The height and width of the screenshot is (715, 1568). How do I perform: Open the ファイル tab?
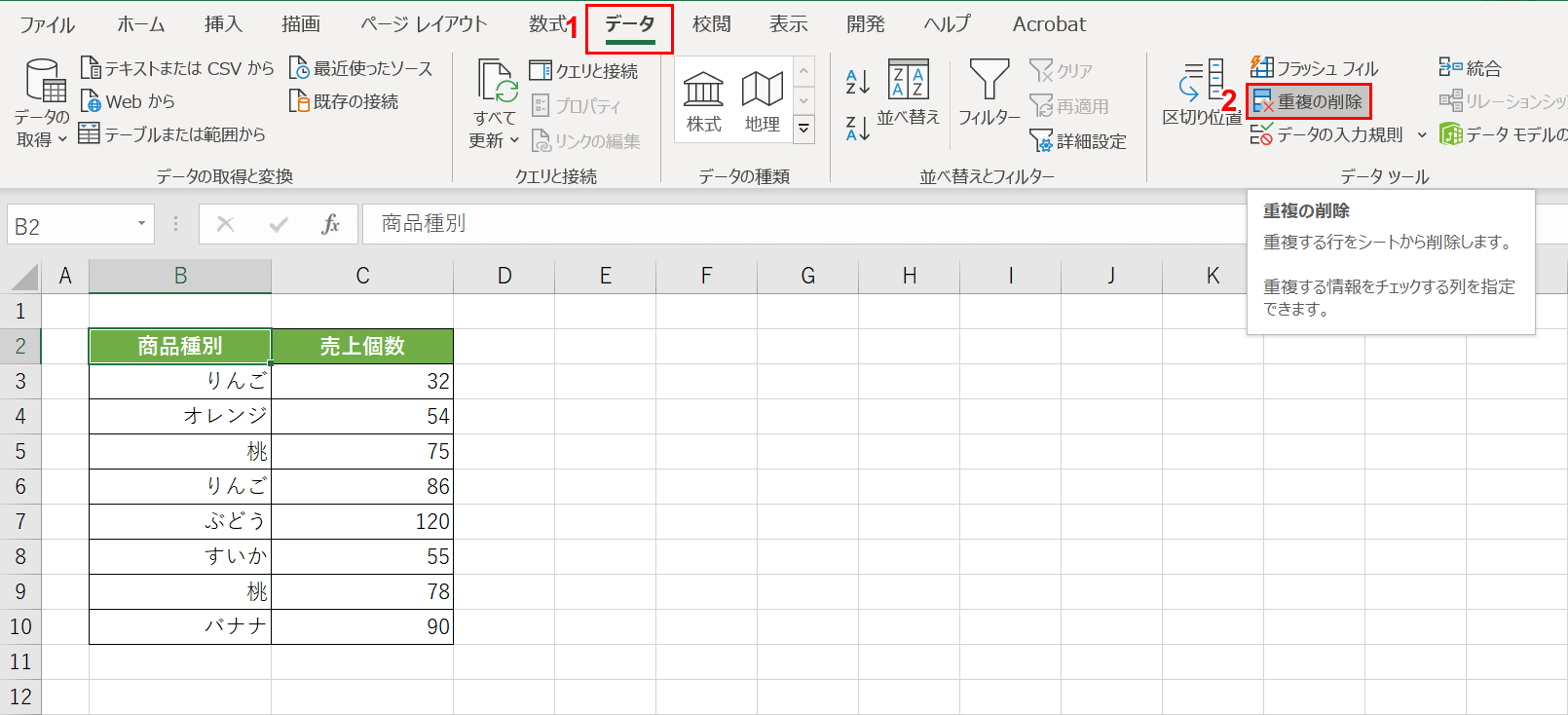point(47,24)
